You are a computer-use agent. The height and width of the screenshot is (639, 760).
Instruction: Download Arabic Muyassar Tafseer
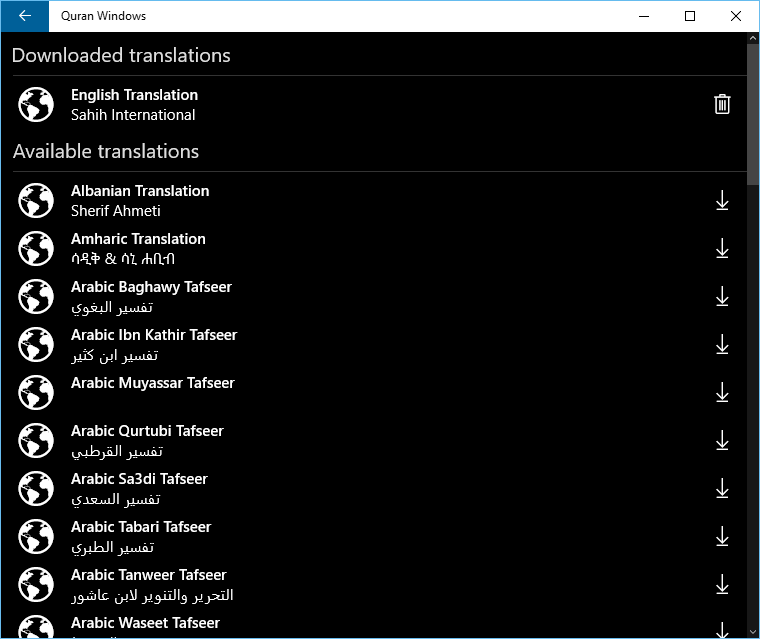(722, 393)
